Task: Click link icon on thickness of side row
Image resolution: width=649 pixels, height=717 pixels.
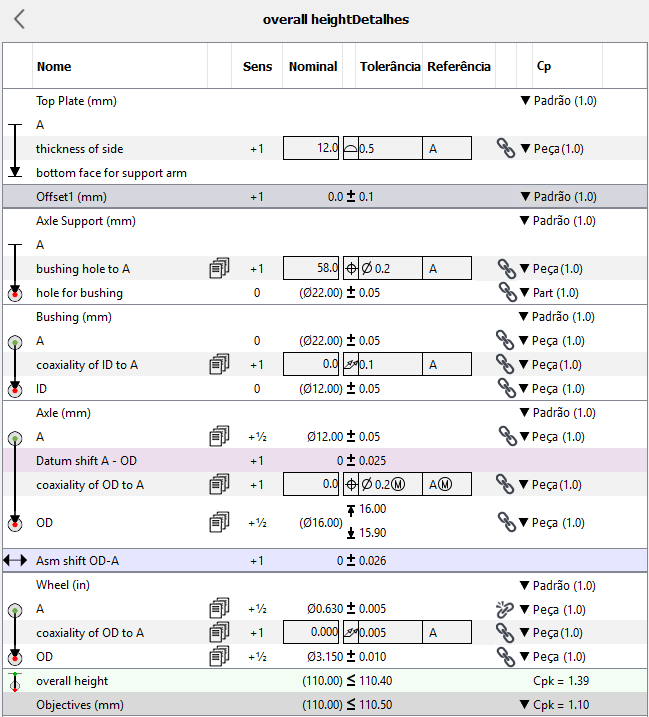Action: click(x=506, y=148)
